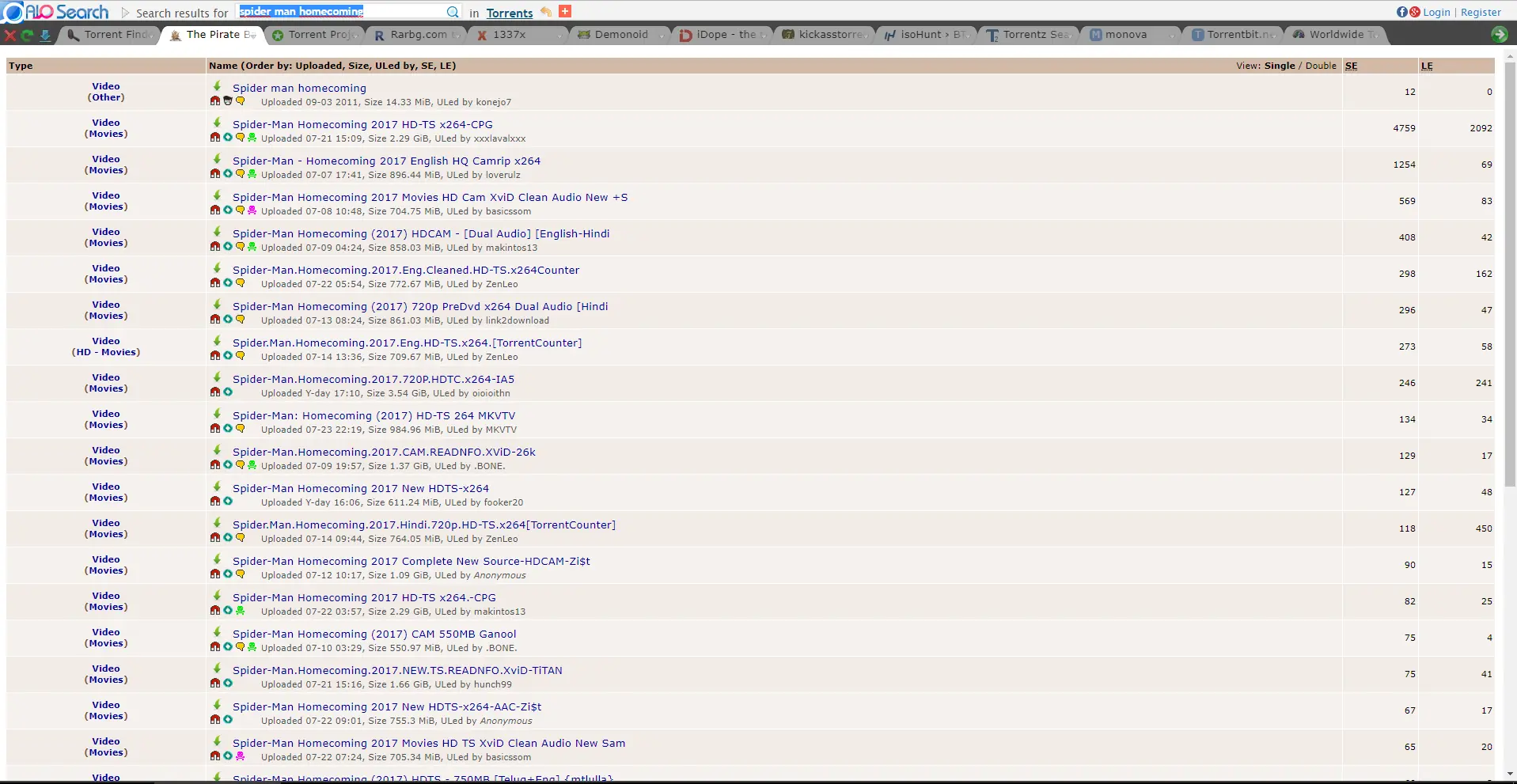Viewport: 1517px width, 784px height.
Task: Open 'Spider-Man Homecoming 2017 Complete New Source-HDCAM-Zi$t' link
Action: (x=411, y=561)
